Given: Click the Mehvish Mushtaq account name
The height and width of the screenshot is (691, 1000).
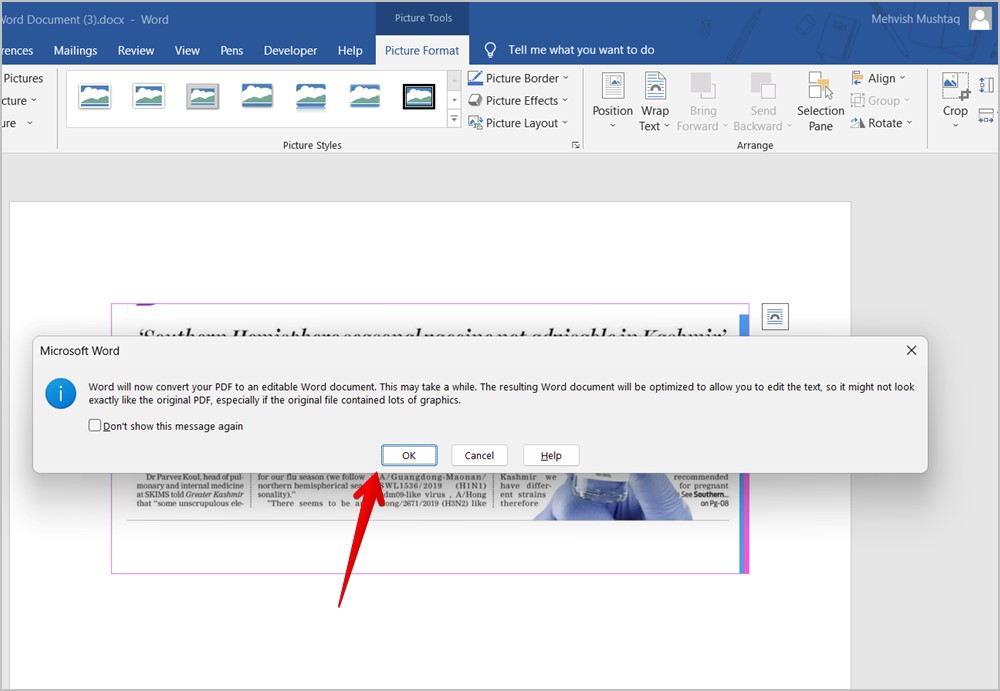Looking at the screenshot, I should click(915, 19).
